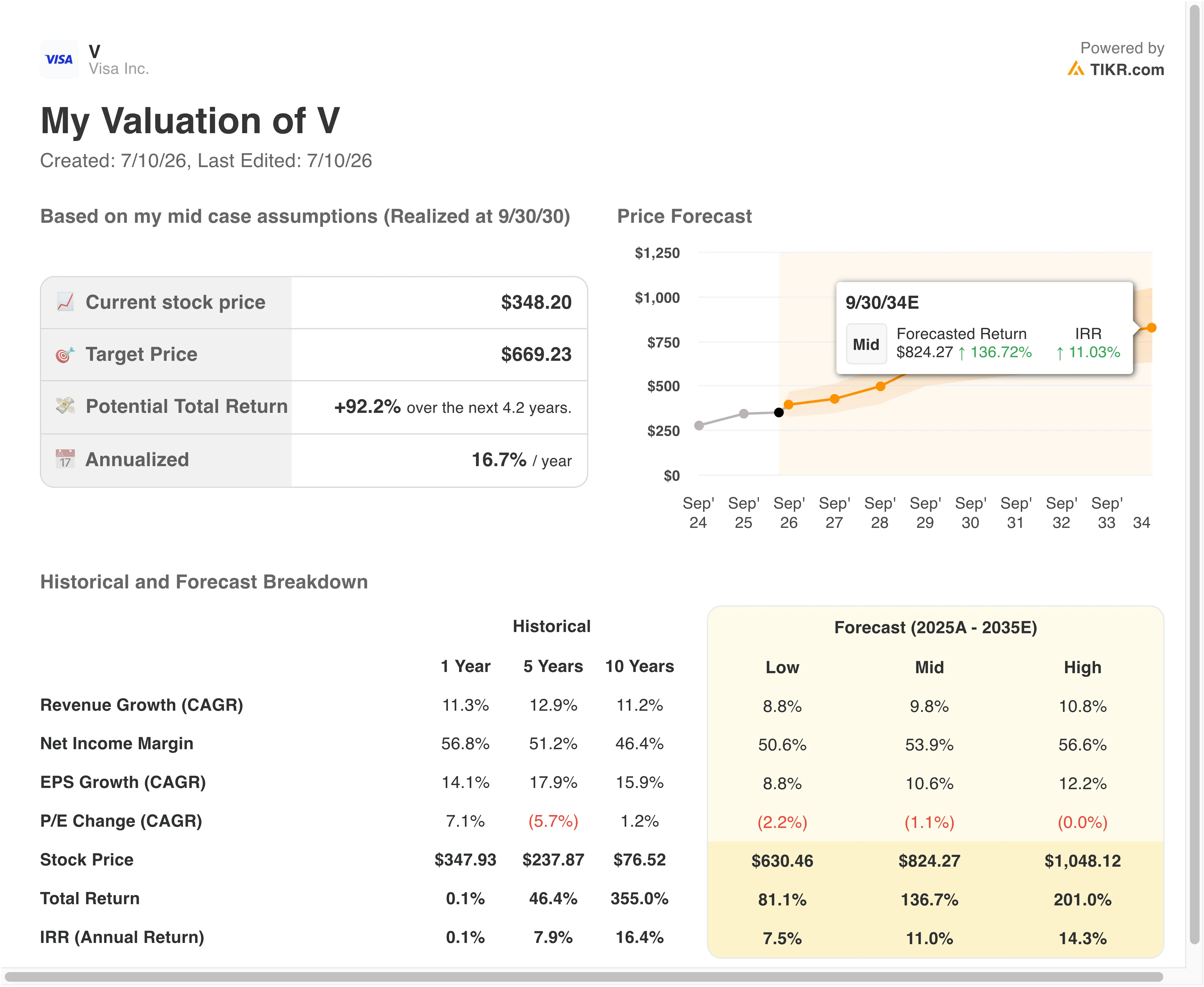The image size is (1204, 987).
Task: Click the $669.23 target price value
Action: [536, 354]
